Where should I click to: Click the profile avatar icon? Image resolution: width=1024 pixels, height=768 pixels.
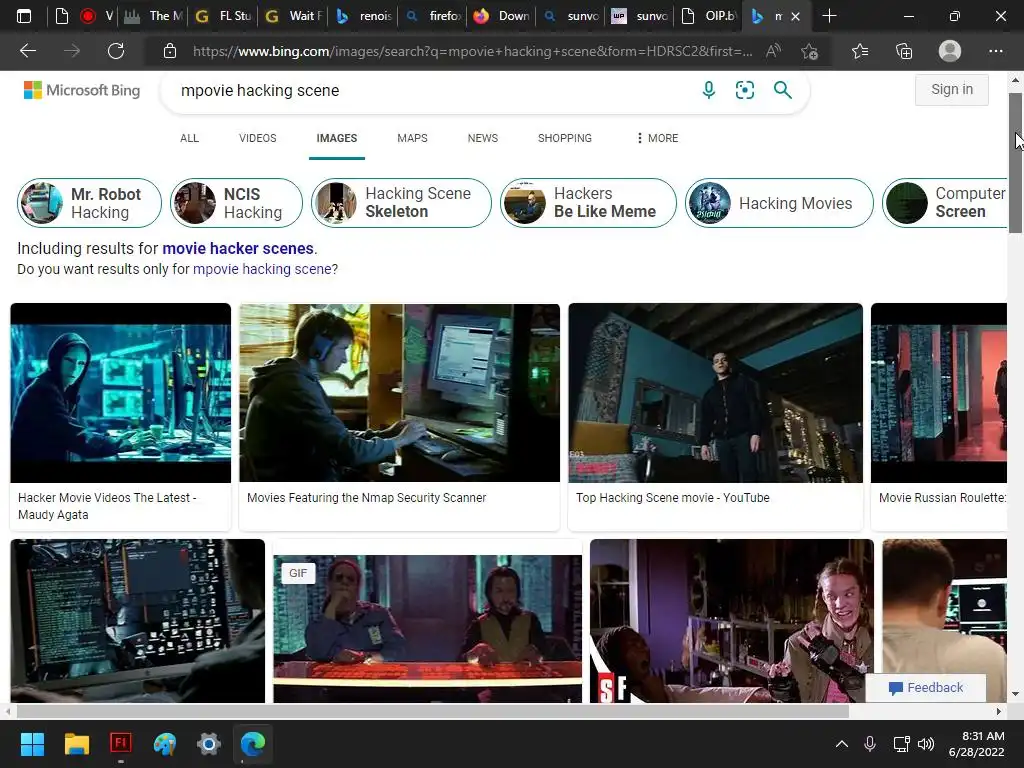pos(950,51)
